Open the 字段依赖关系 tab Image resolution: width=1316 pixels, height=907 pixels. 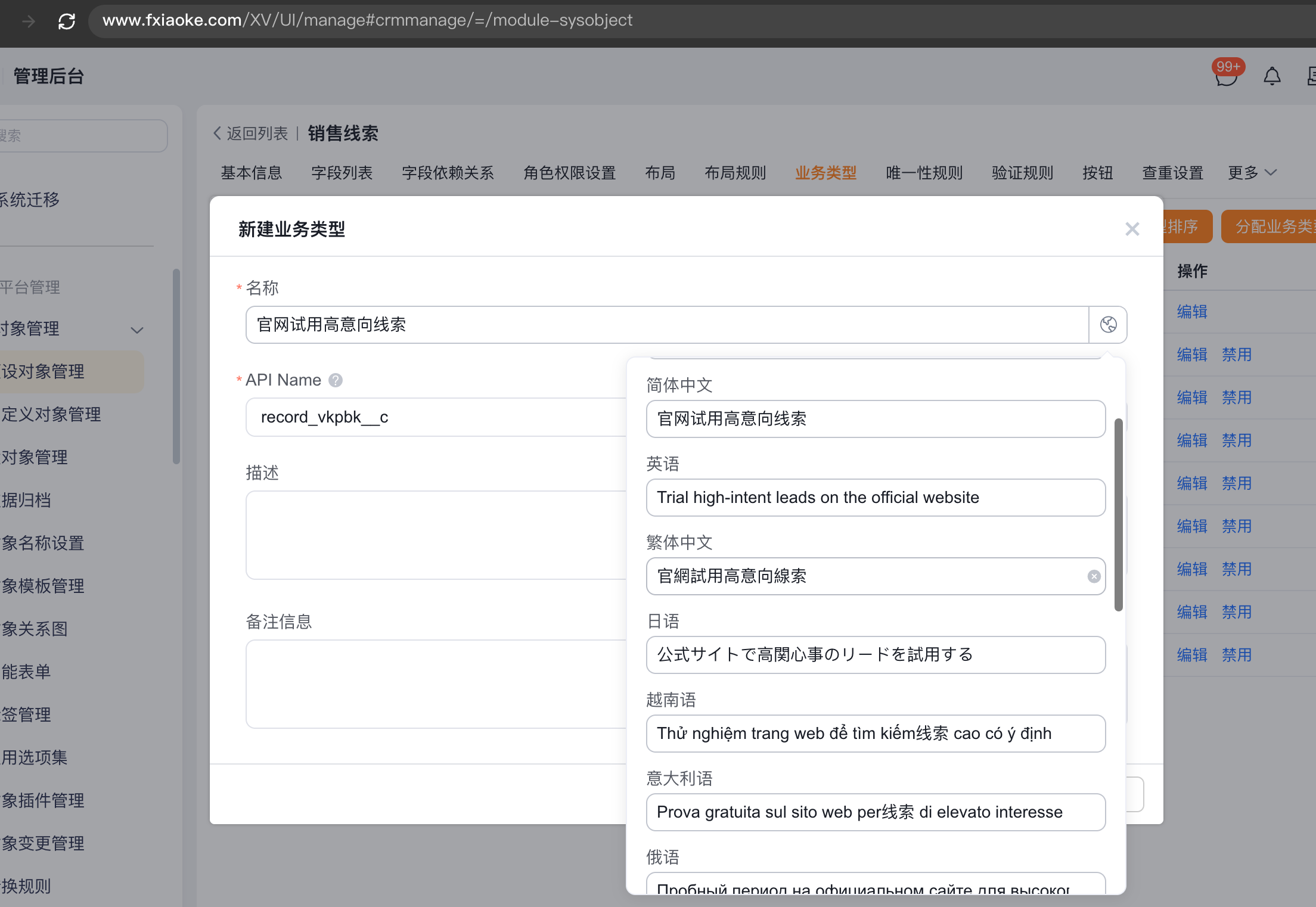point(448,173)
